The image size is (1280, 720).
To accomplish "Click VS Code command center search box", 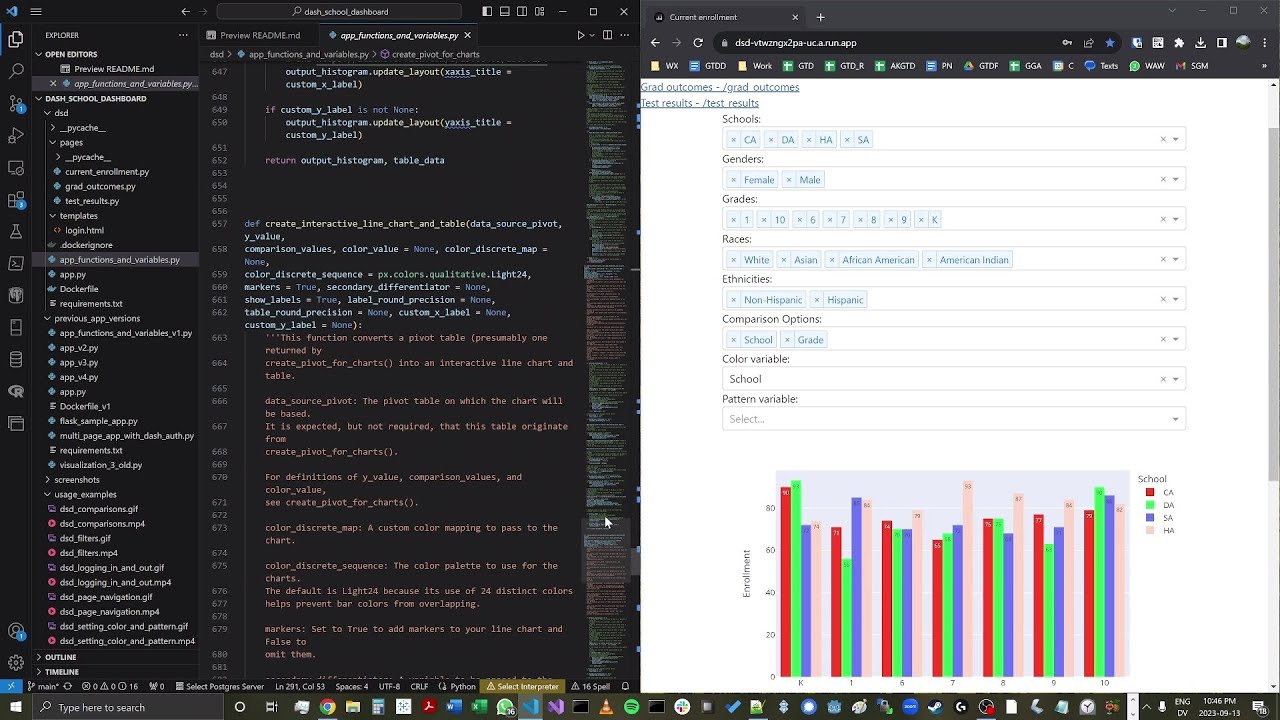I will coord(340,12).
